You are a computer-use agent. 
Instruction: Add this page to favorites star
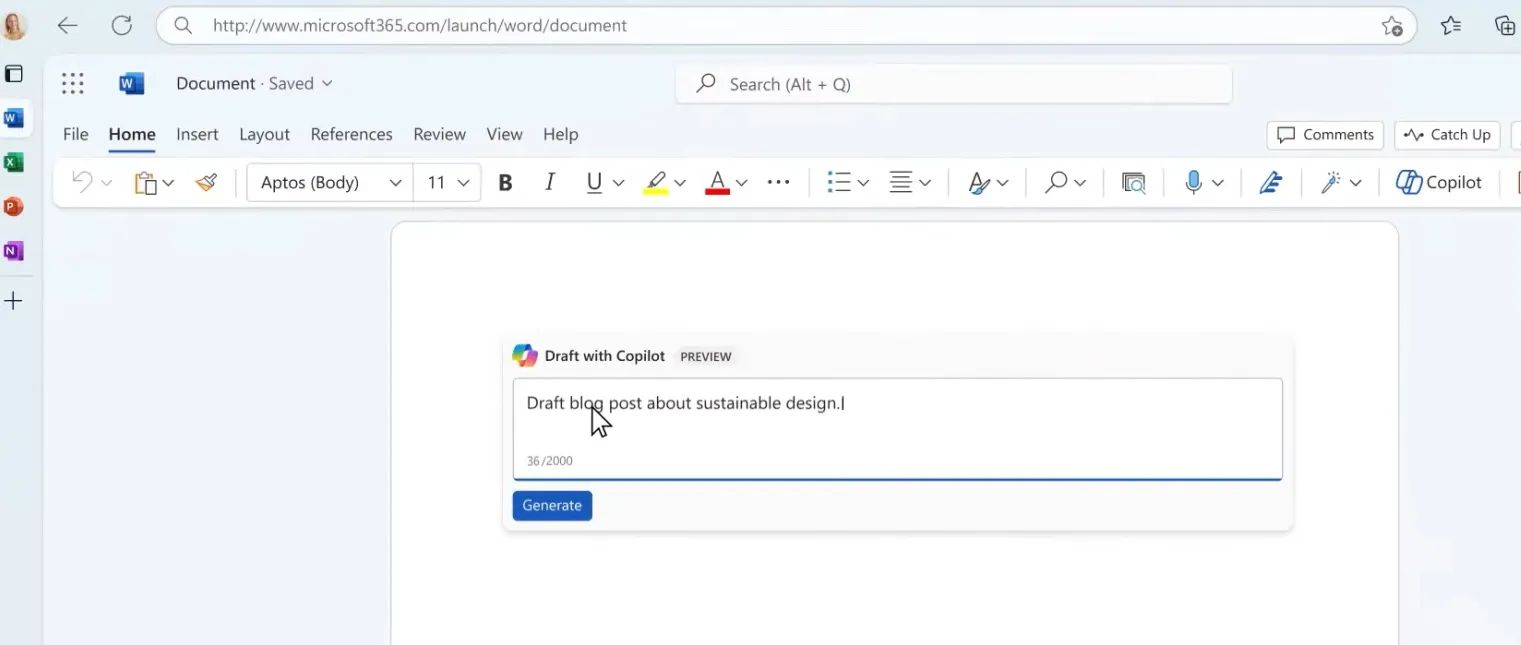[1392, 26]
